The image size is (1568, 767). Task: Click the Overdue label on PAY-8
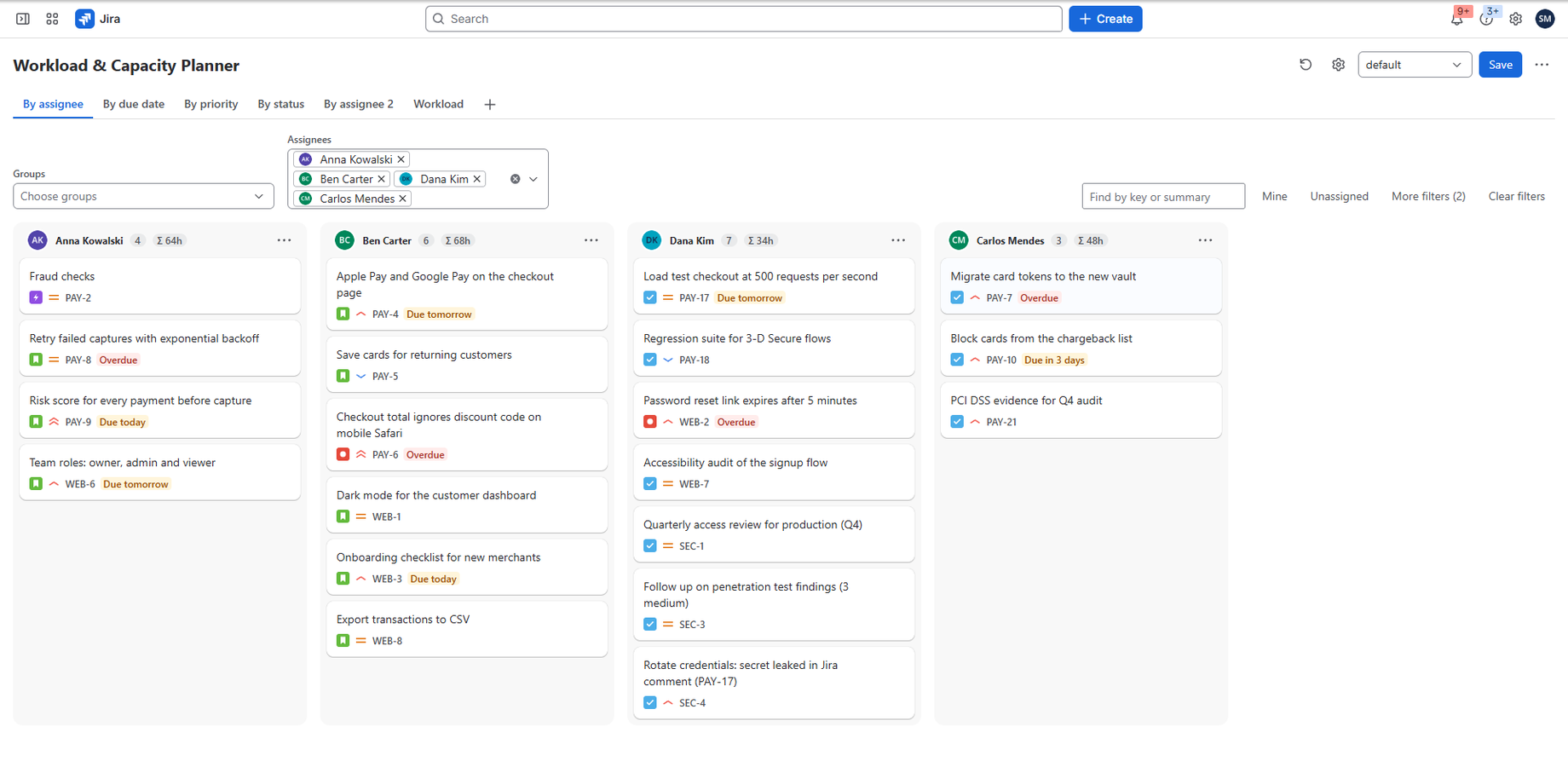[118, 360]
